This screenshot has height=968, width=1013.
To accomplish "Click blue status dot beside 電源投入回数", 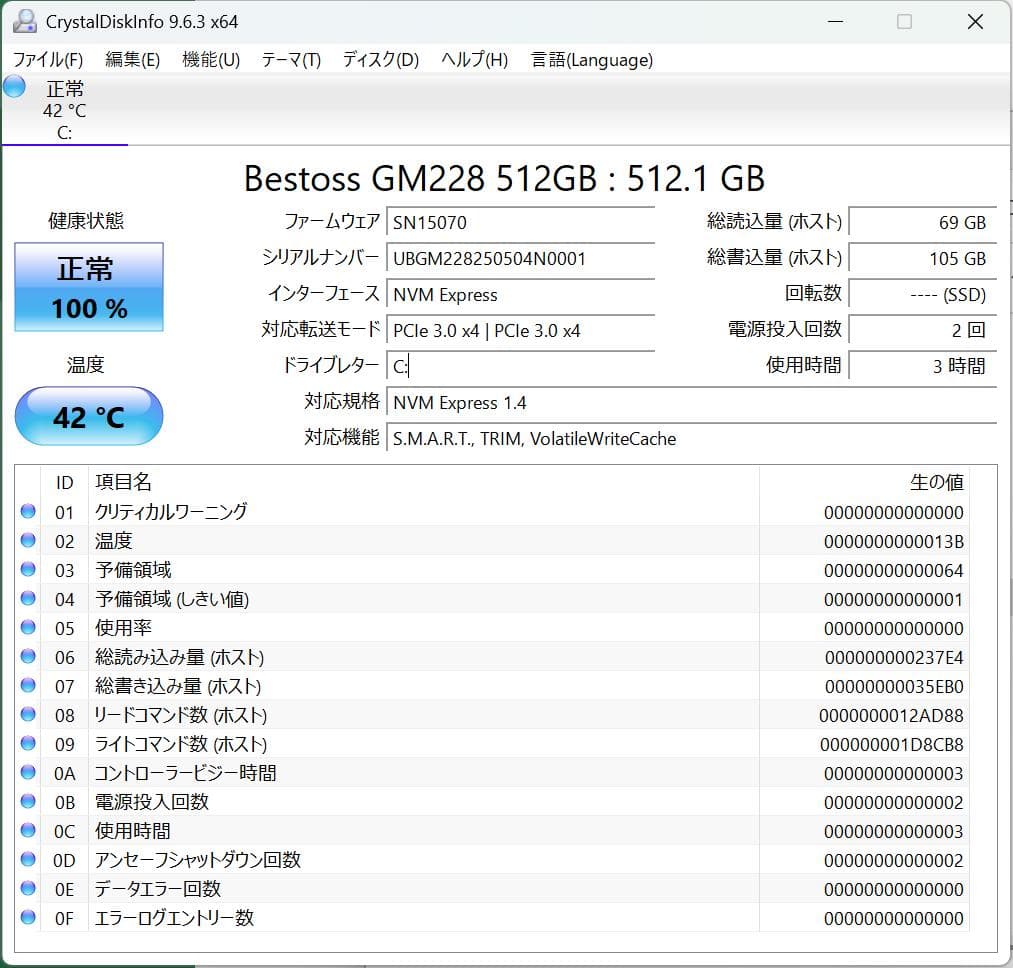I will click(28, 802).
